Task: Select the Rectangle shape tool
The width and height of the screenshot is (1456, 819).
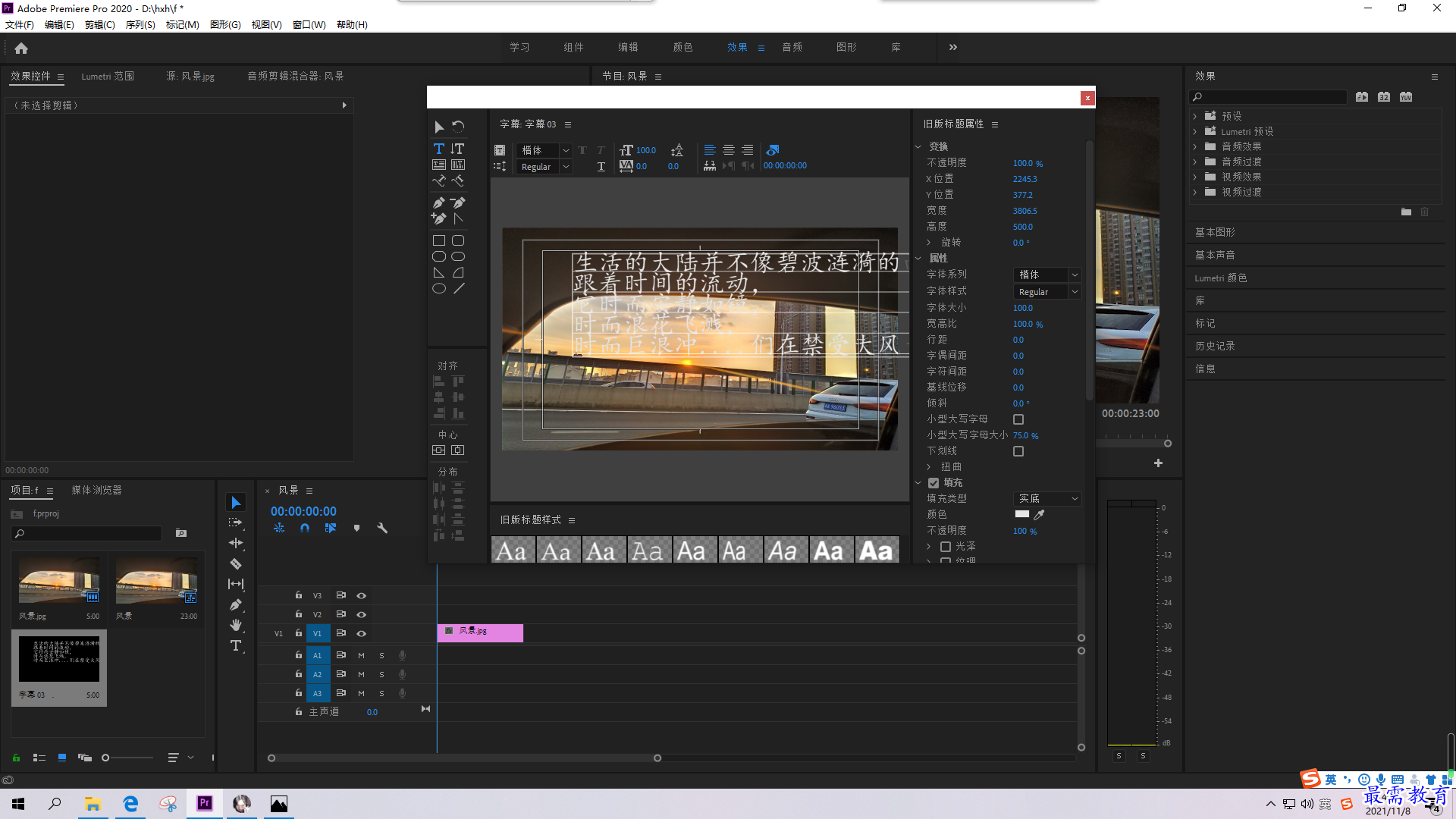Action: coord(438,240)
